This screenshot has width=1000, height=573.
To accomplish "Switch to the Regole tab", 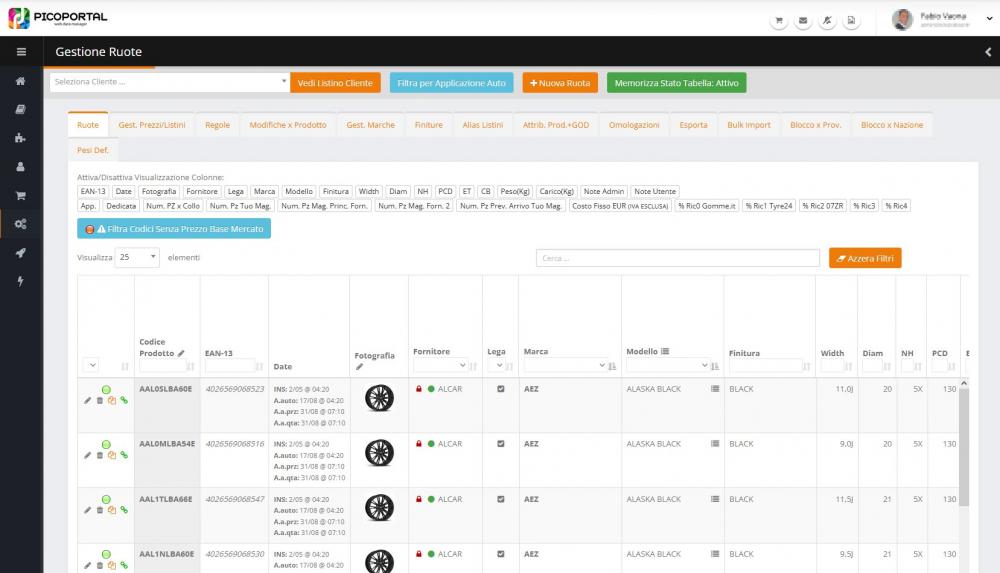I will (217, 125).
